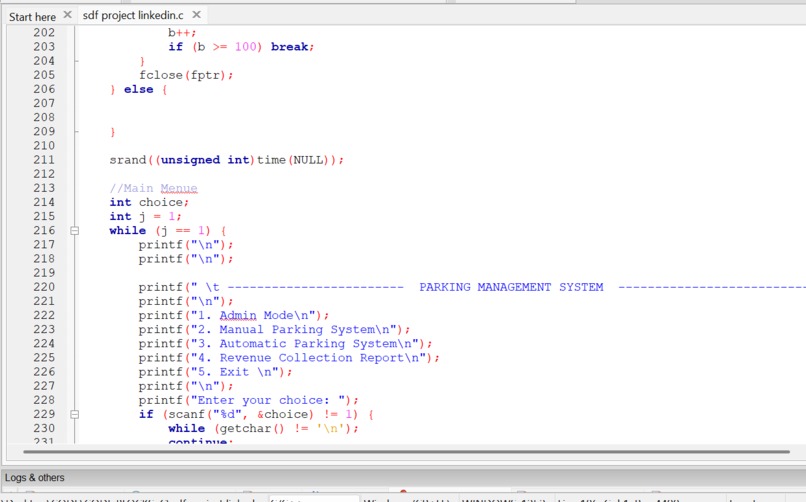Screen dimensions: 806x502
Task: Click the '2. Manual Parking System' printf line
Action: pyautogui.click(x=274, y=329)
